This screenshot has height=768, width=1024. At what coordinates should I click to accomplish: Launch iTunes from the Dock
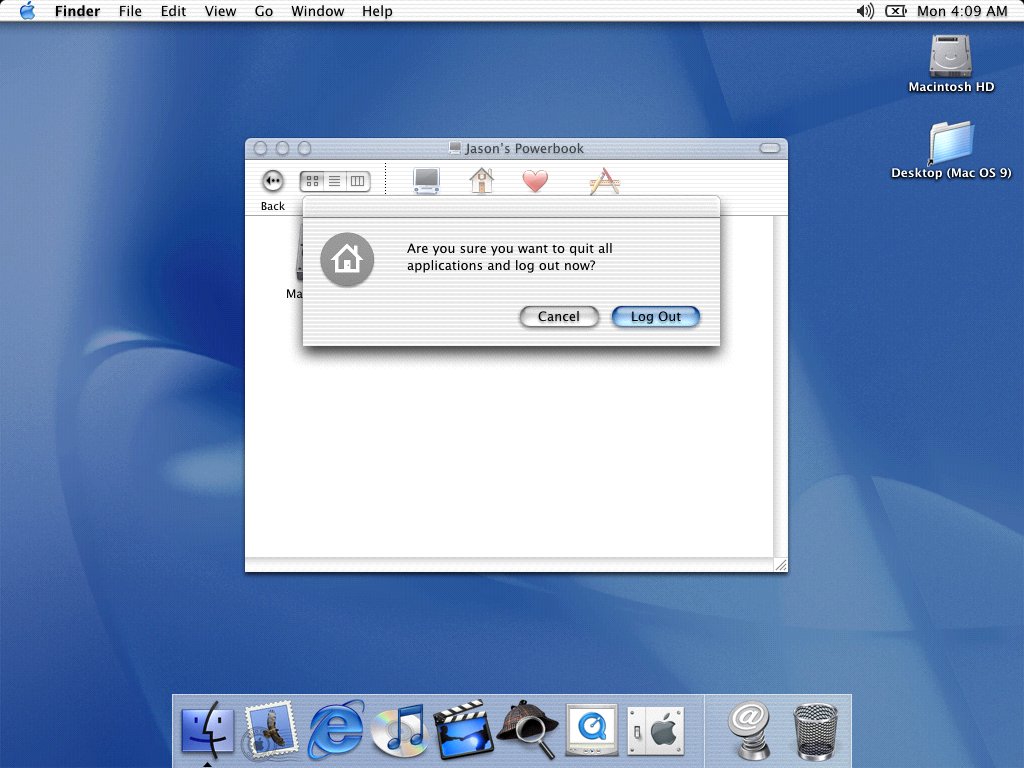[399, 729]
